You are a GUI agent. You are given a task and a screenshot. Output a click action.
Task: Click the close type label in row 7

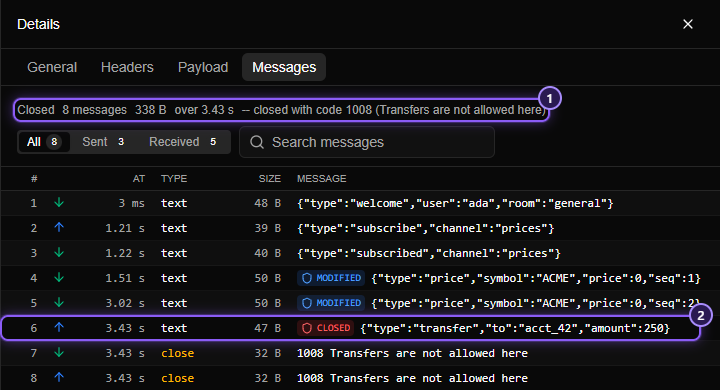coord(177,353)
